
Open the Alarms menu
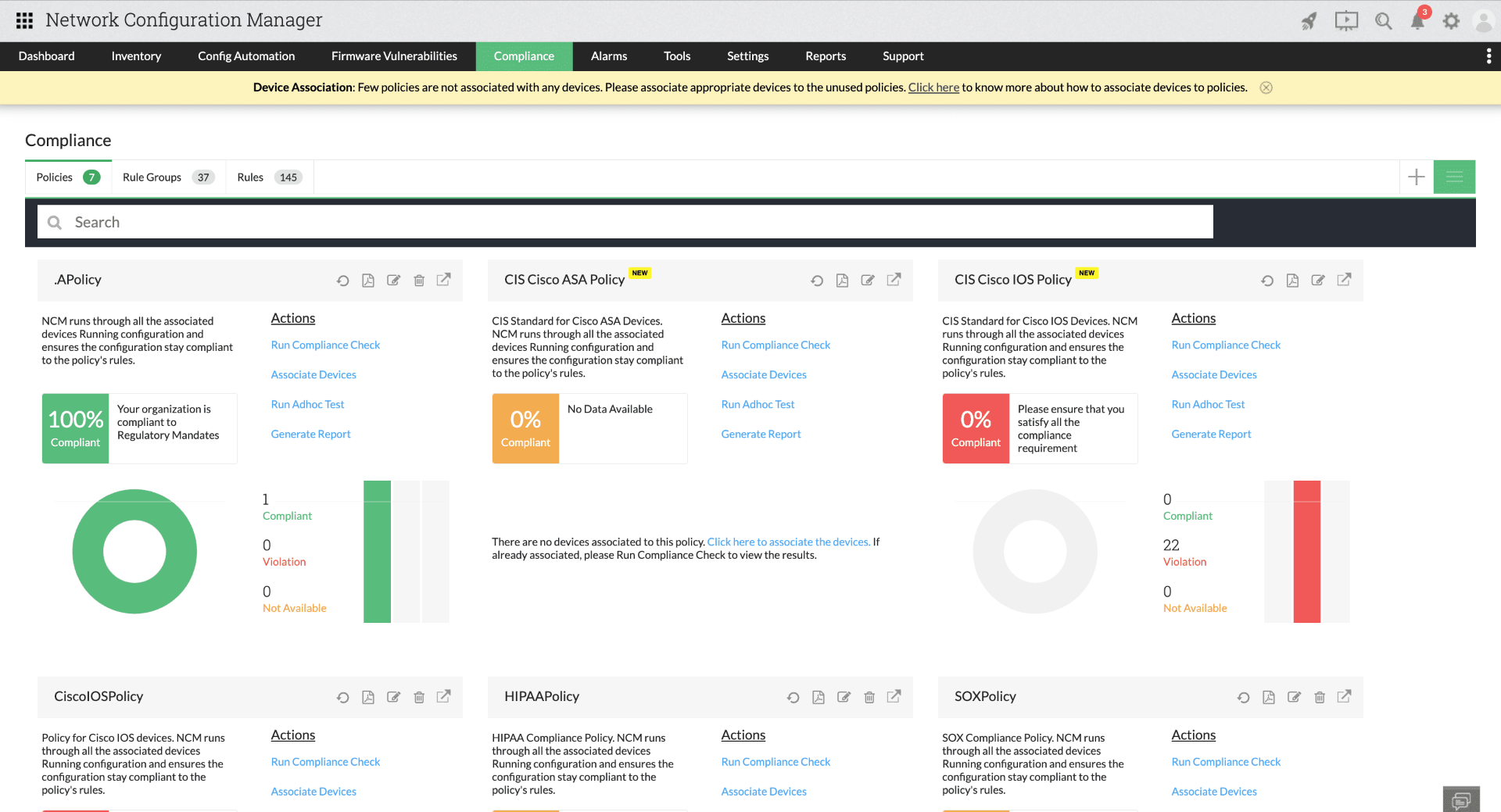[x=609, y=56]
